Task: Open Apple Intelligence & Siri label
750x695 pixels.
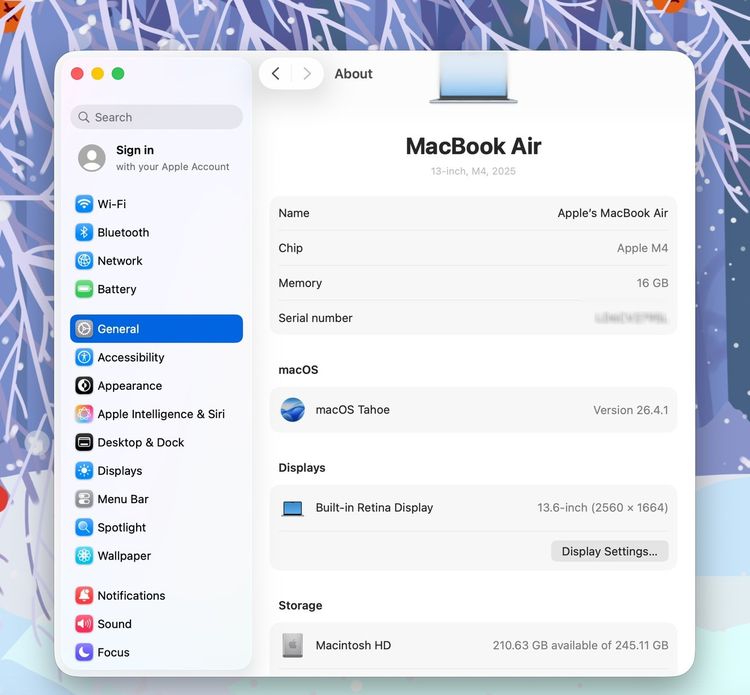Action: tap(161, 414)
